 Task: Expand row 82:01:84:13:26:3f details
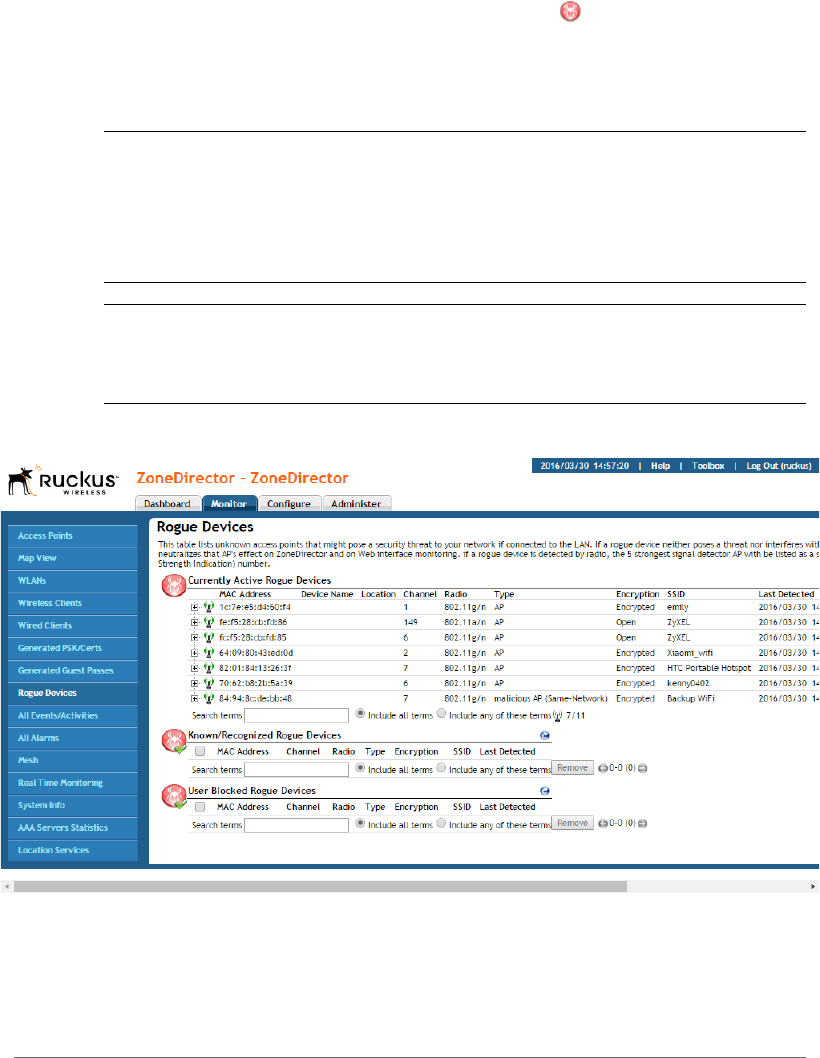pos(194,668)
